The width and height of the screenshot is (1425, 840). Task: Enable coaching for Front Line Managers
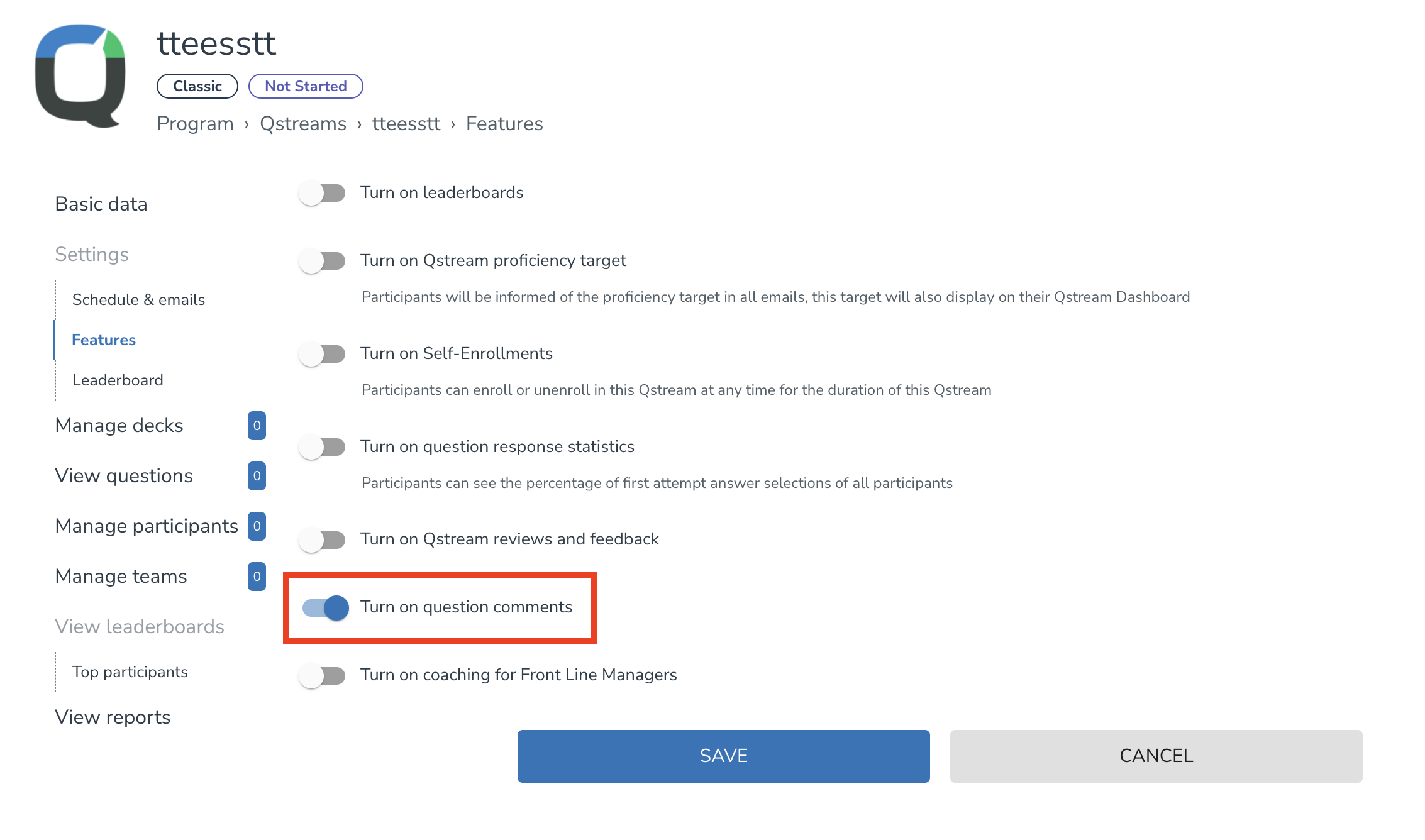coord(323,675)
